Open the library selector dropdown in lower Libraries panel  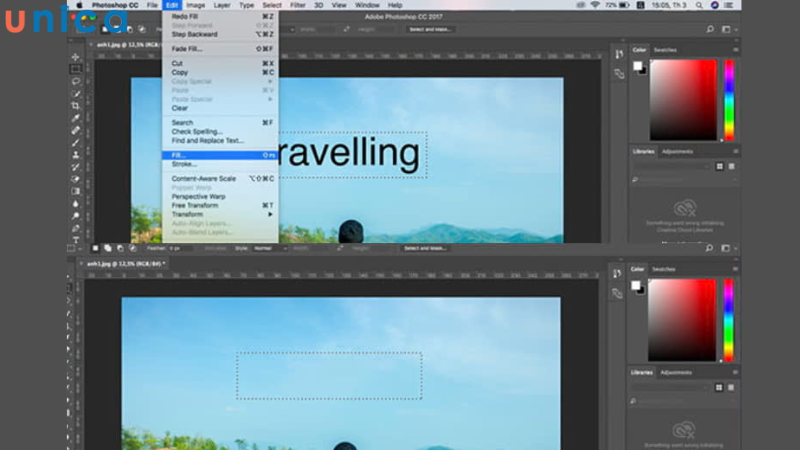coord(670,388)
